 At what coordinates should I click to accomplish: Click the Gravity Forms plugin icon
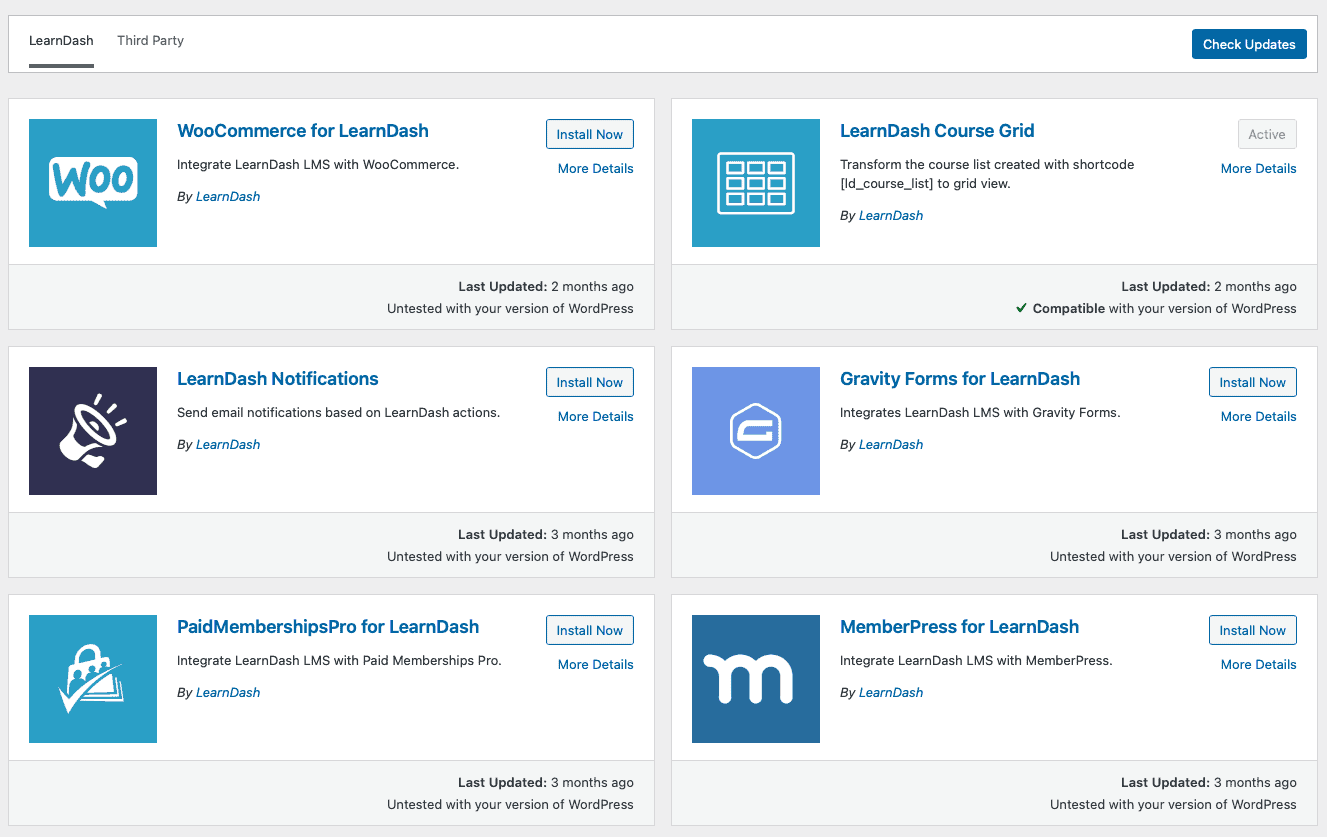pos(756,431)
